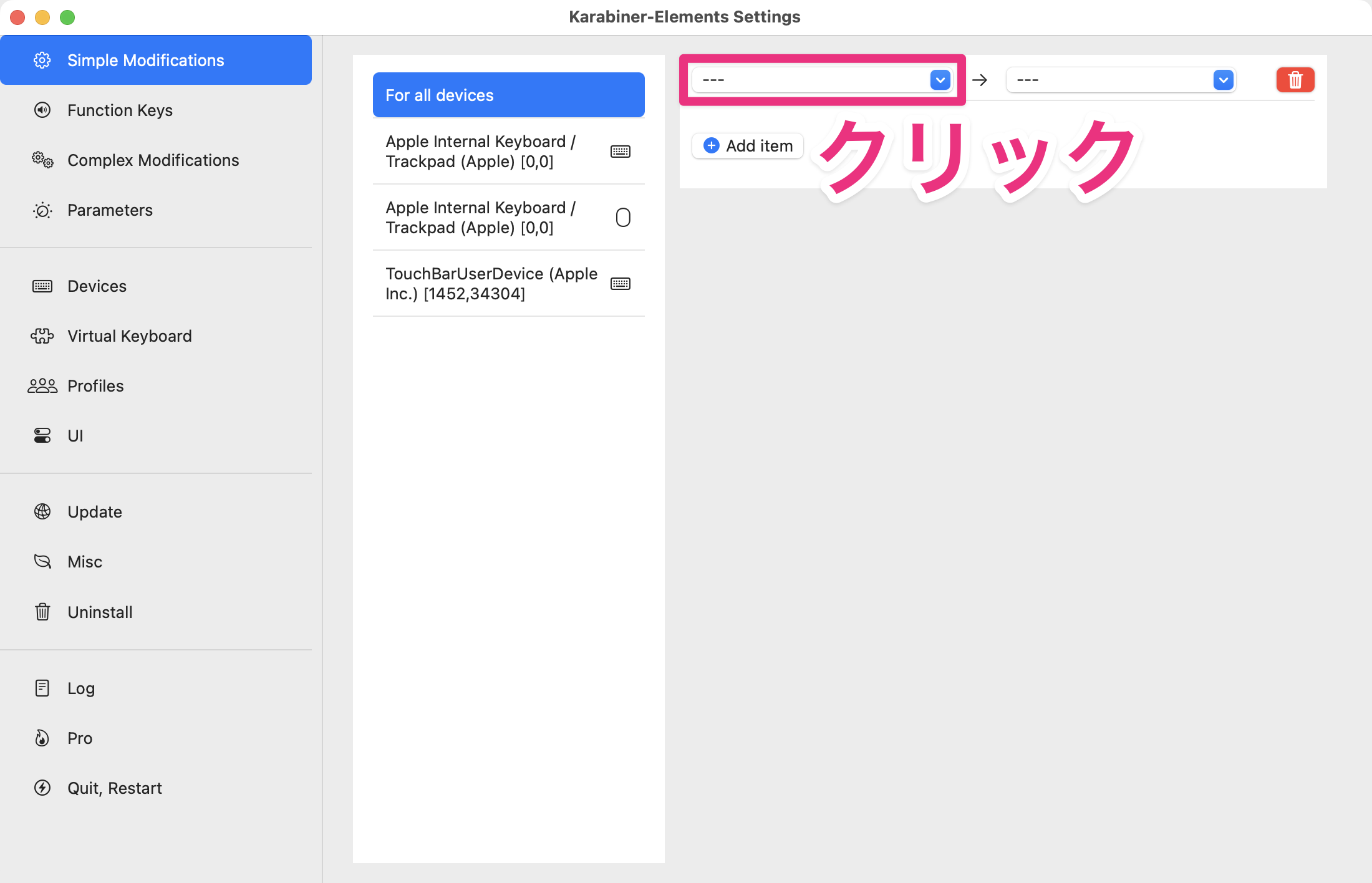Click the mouse icon on second Apple Internal Keyboard entry
Screen dimensions: 1372x883
coord(623,217)
